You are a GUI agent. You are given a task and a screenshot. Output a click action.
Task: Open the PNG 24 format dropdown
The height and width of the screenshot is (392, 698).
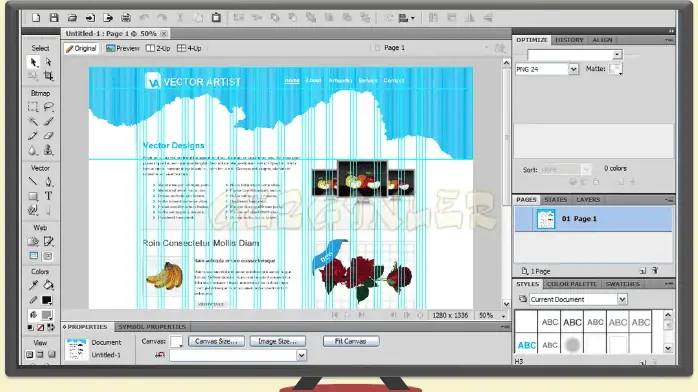click(573, 69)
